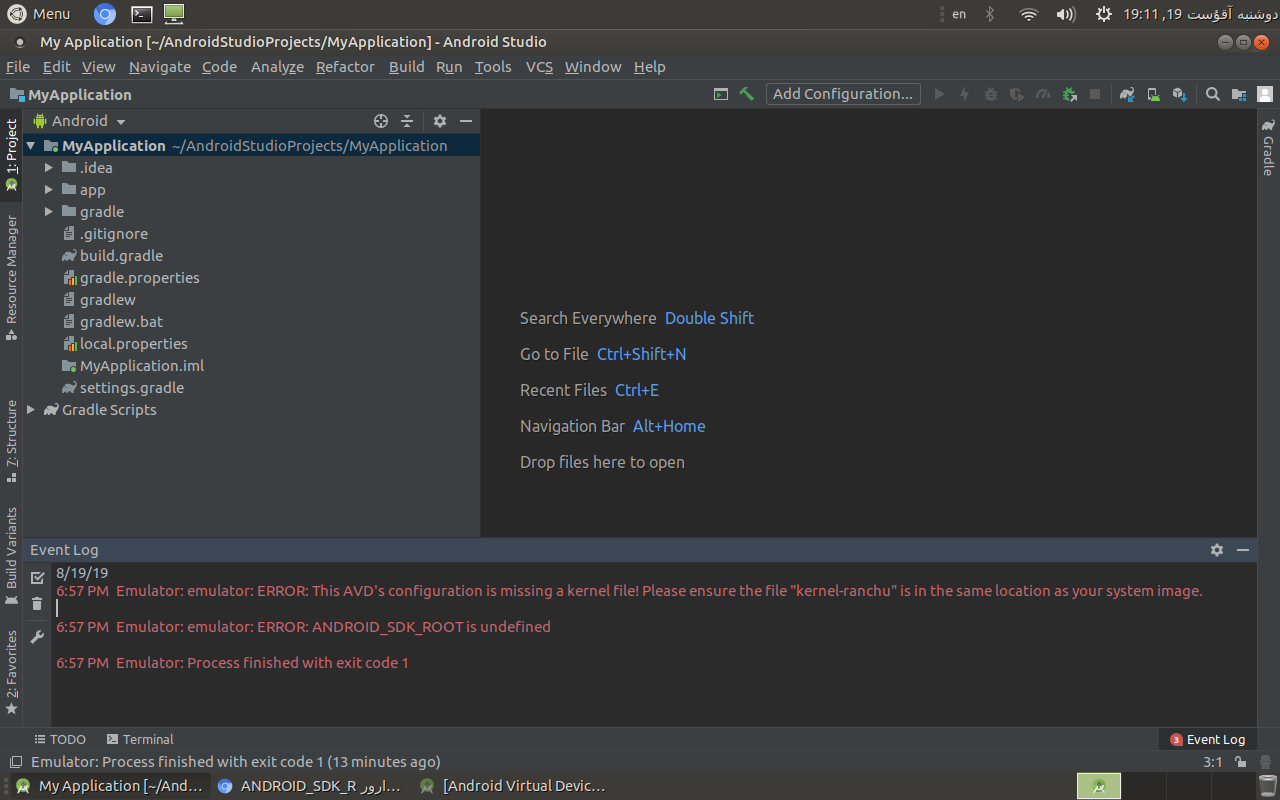Click the Run app play icon
Screen dimensions: 1280x800
point(939,94)
